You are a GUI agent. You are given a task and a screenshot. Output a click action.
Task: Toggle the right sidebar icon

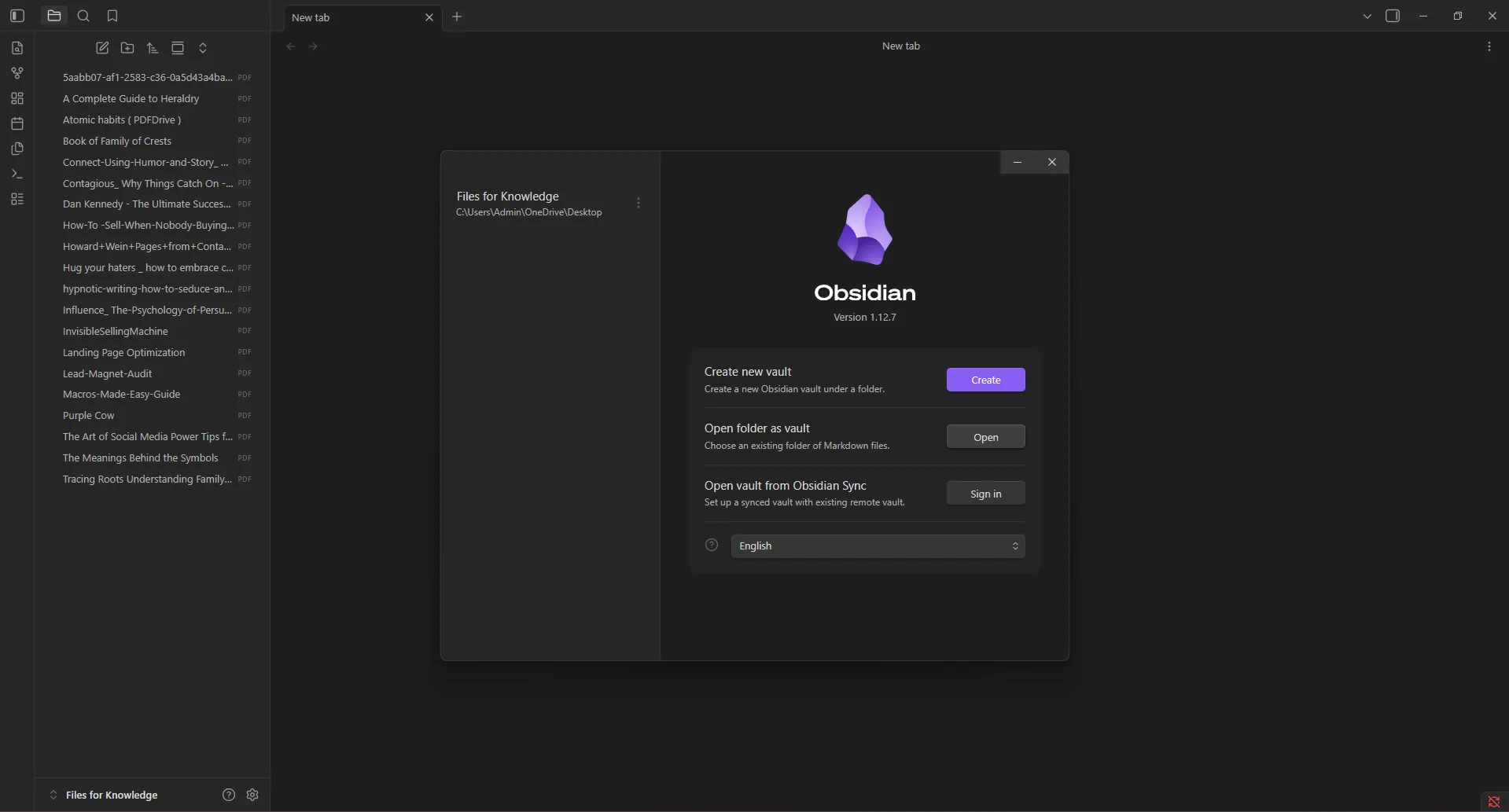1393,16
